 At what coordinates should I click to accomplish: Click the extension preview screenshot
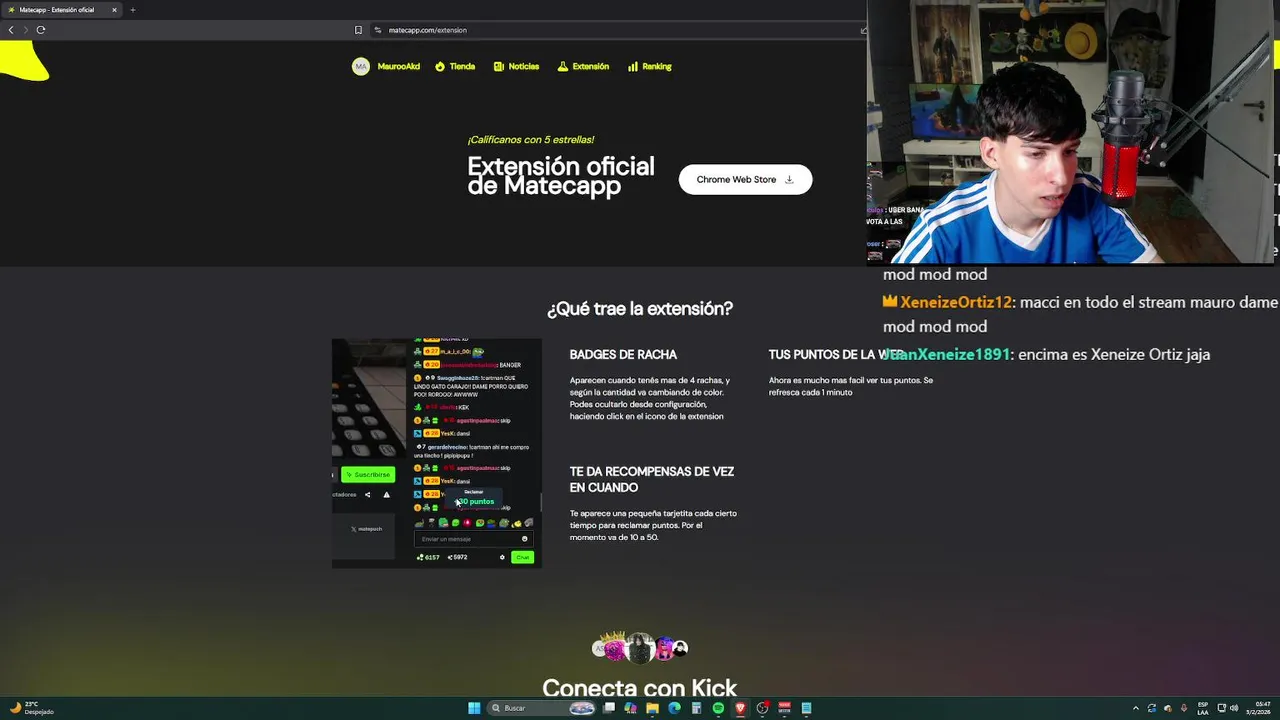(437, 453)
